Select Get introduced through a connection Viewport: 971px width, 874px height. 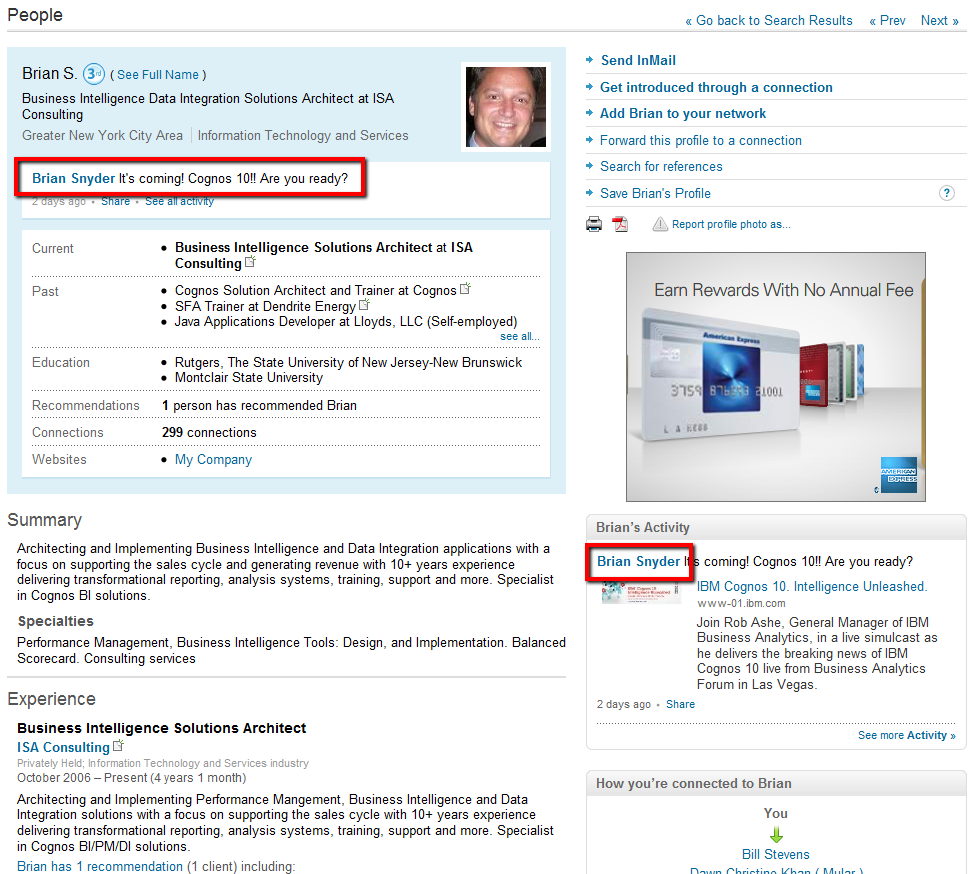[x=716, y=87]
